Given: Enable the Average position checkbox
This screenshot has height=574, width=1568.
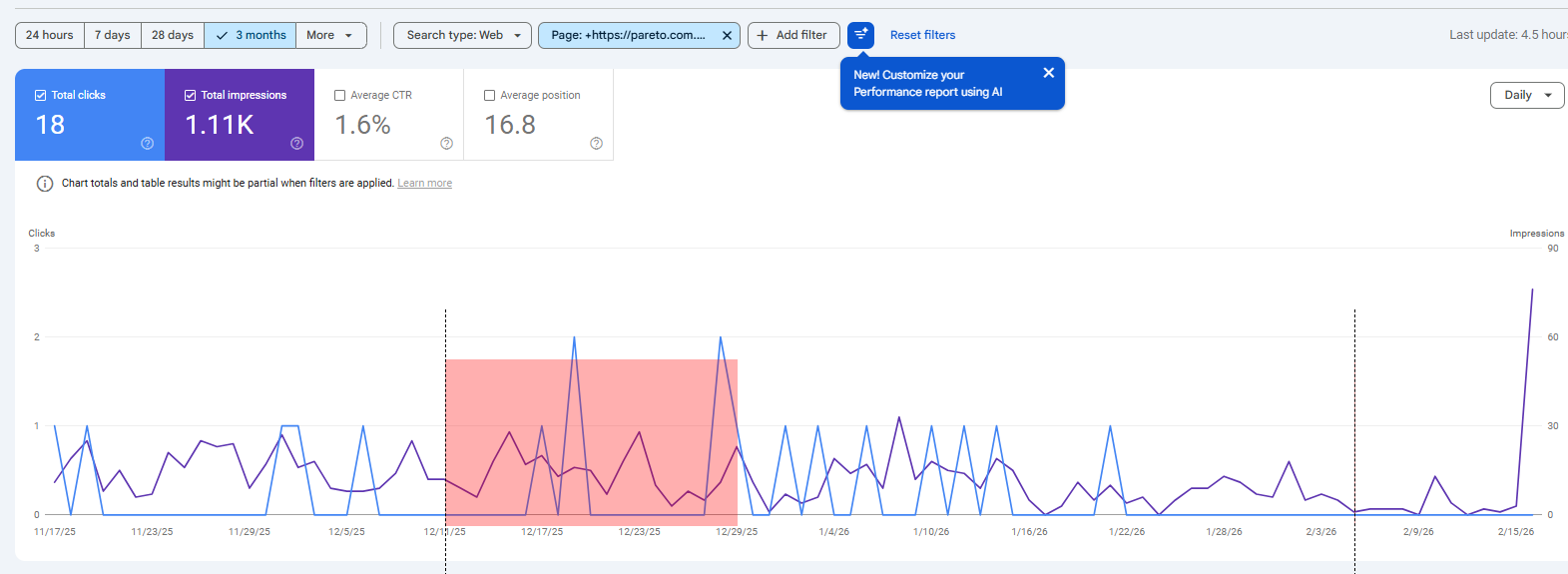Looking at the screenshot, I should [490, 96].
